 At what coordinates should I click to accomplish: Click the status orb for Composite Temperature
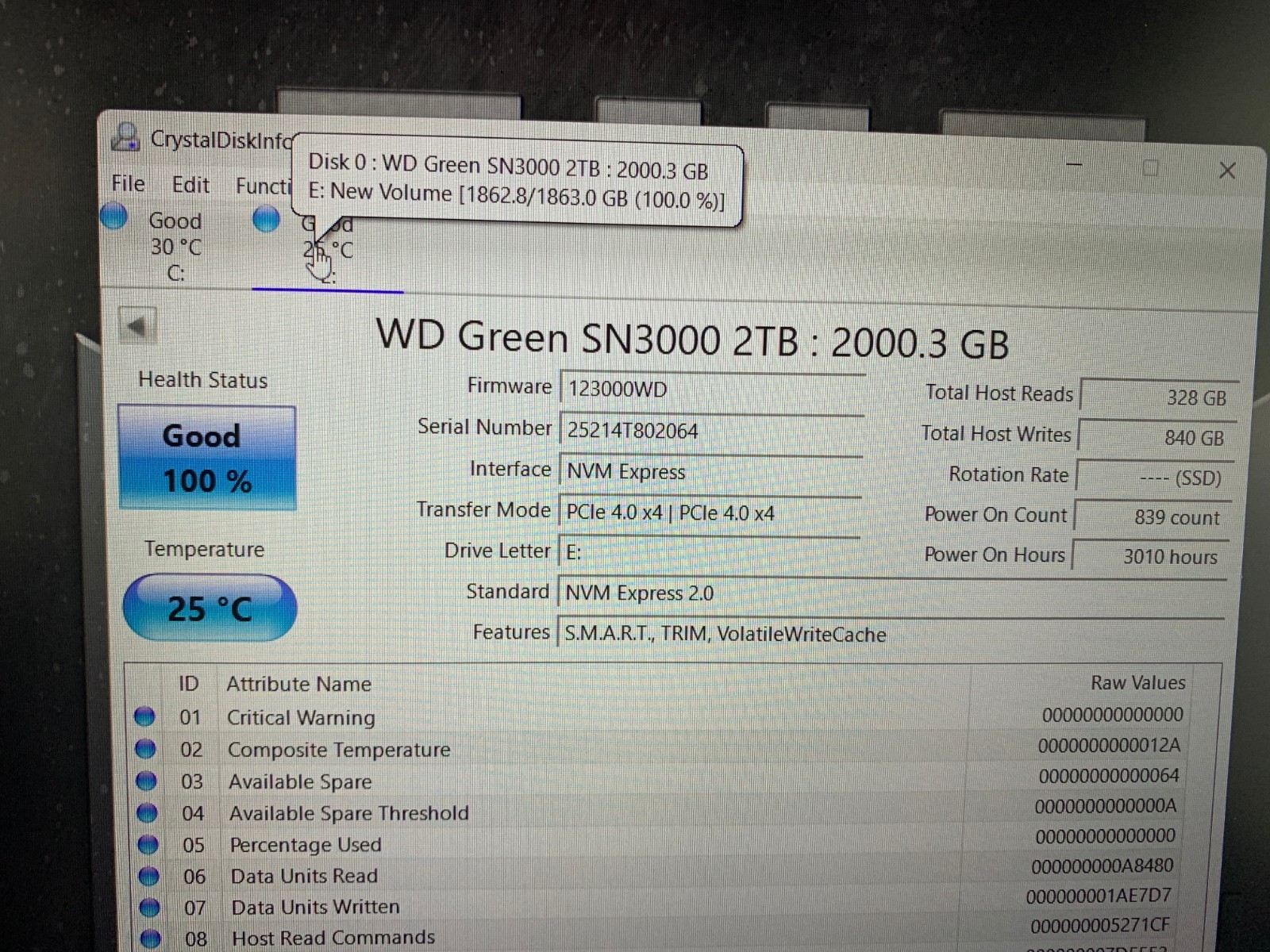coord(145,748)
